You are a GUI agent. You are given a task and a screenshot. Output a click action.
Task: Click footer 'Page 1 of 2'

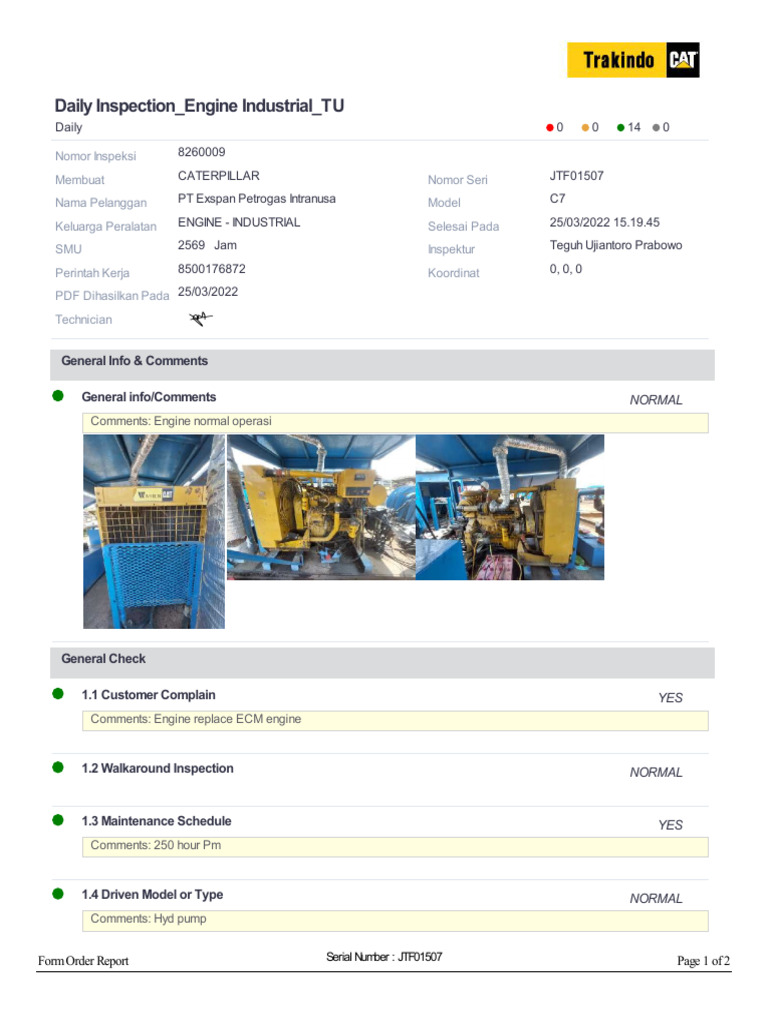pos(703,961)
